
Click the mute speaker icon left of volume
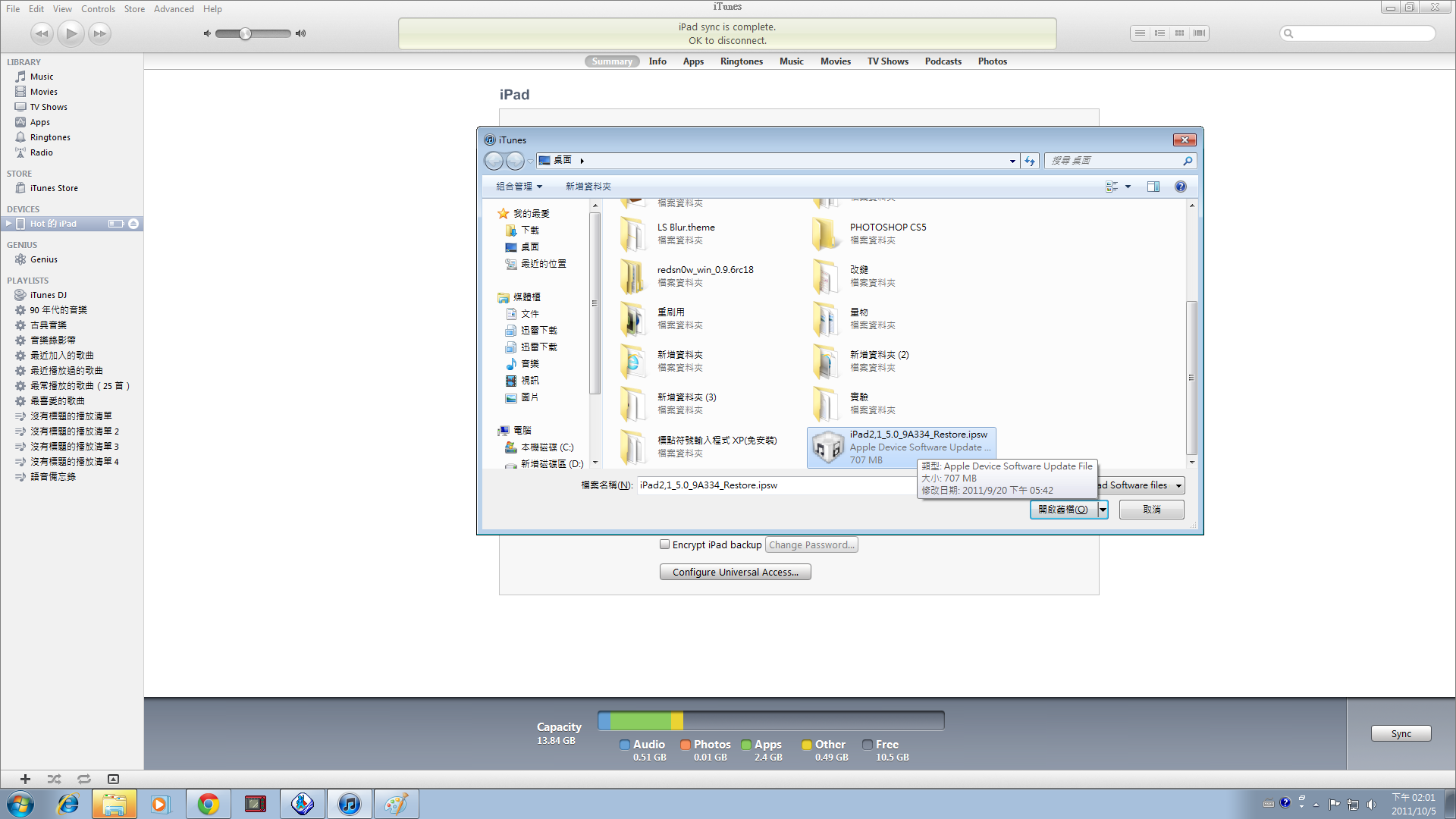[x=207, y=33]
